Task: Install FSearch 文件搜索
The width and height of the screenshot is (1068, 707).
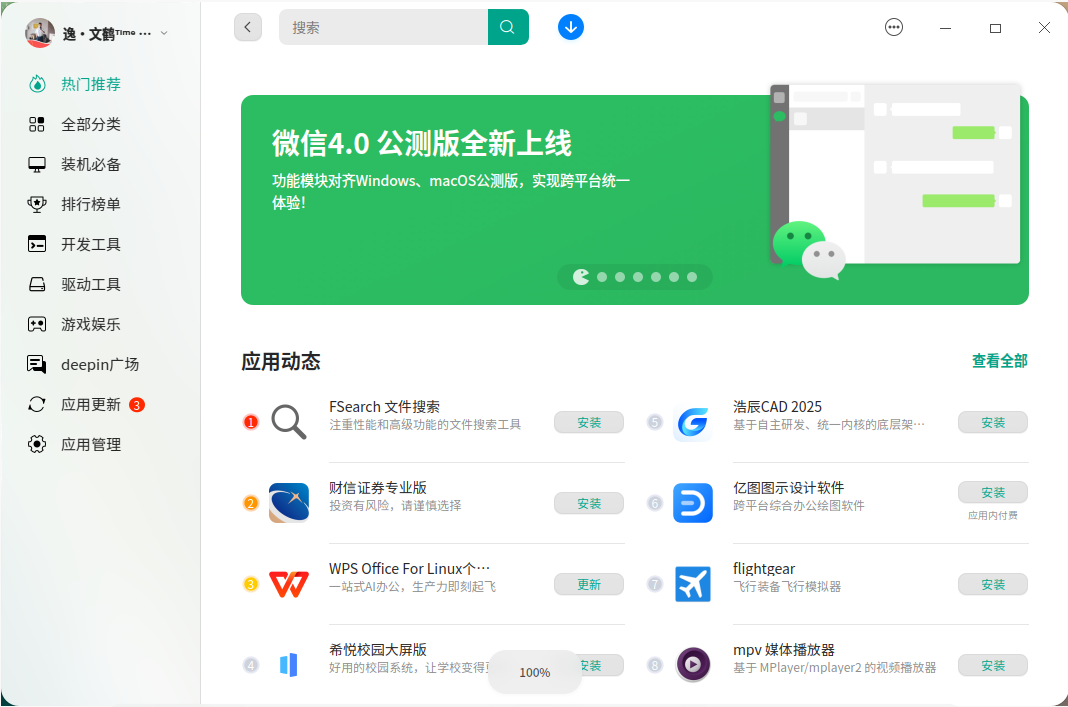Action: 589,422
